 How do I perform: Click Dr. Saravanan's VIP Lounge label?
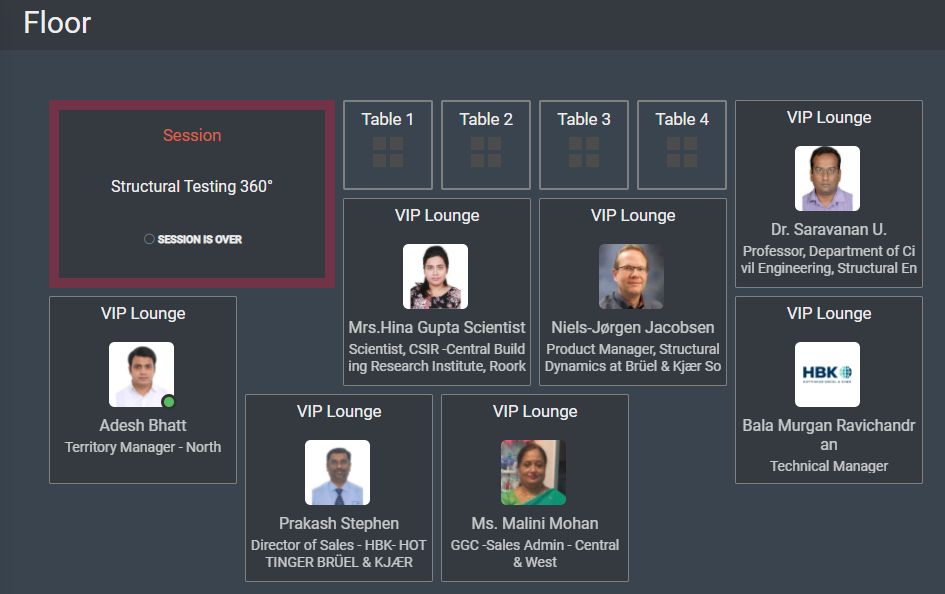[829, 117]
